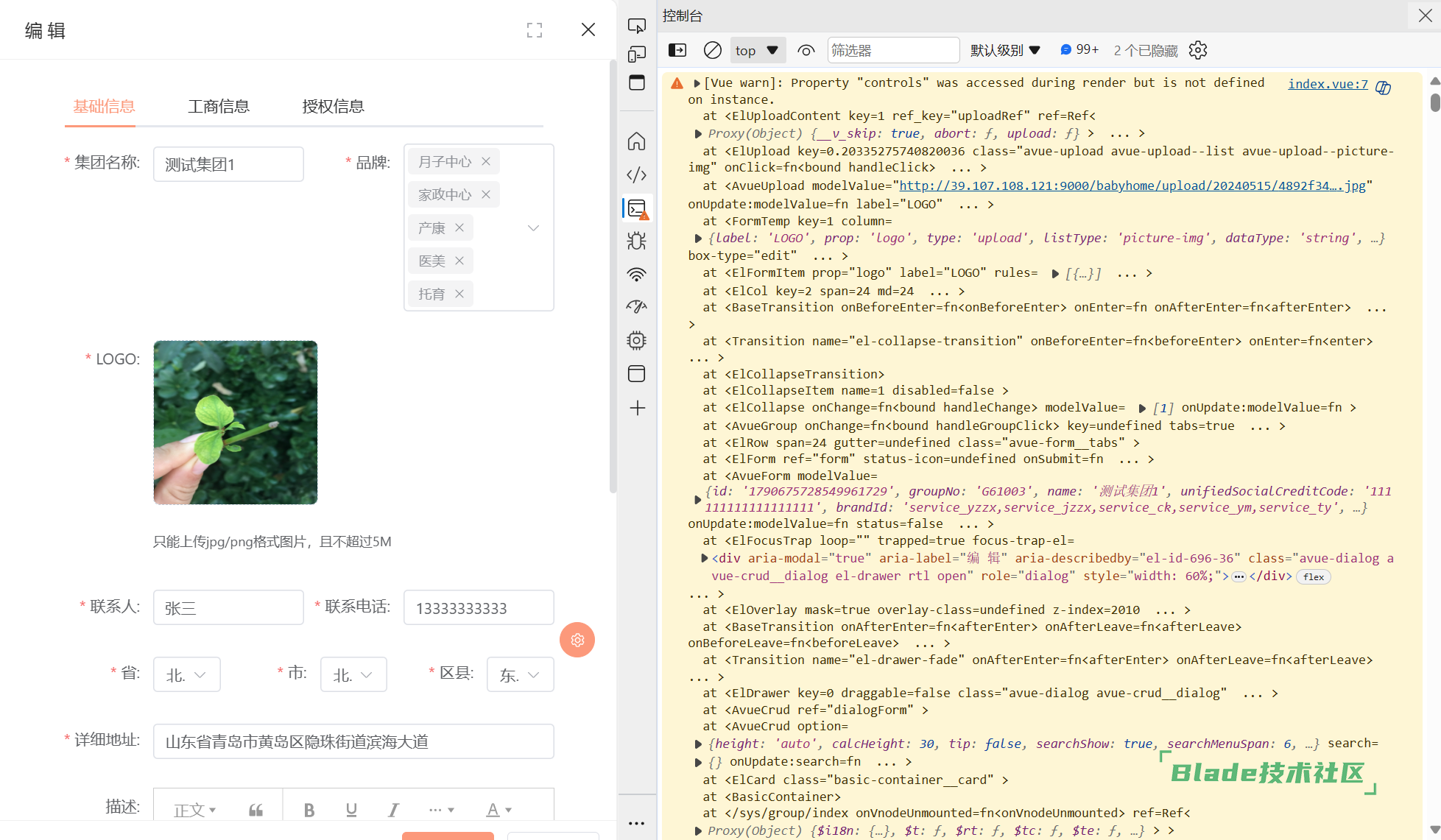Click the 联系电话 input field
The image size is (1441, 840).
[x=479, y=607]
